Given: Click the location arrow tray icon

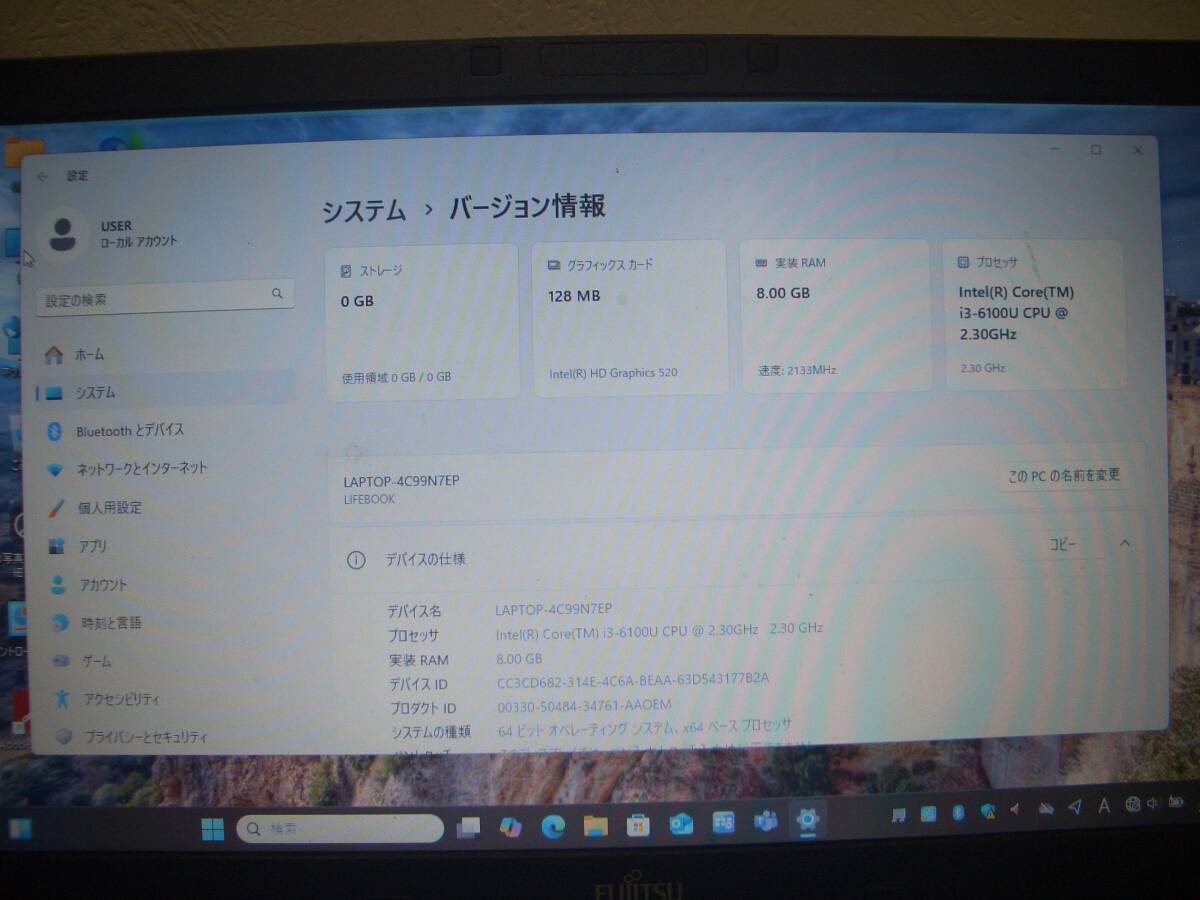Looking at the screenshot, I should [1074, 807].
